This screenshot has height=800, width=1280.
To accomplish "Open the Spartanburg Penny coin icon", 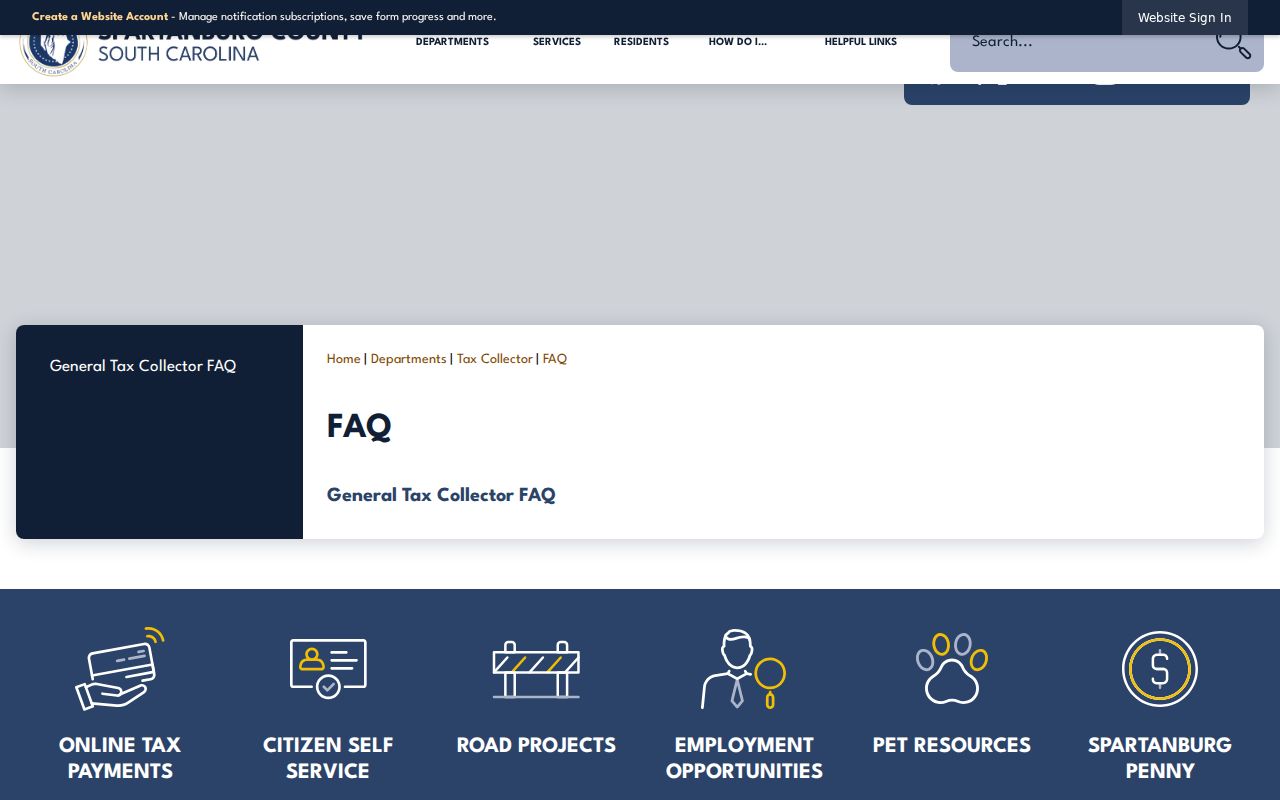I will tap(1160, 669).
